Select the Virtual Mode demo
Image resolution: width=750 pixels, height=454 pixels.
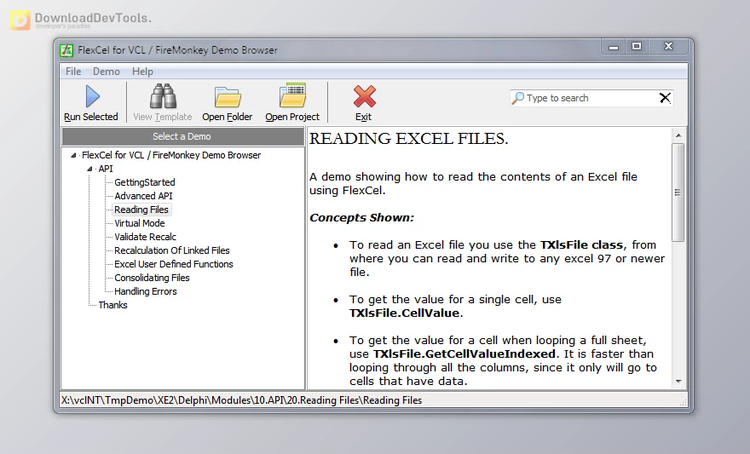click(139, 223)
